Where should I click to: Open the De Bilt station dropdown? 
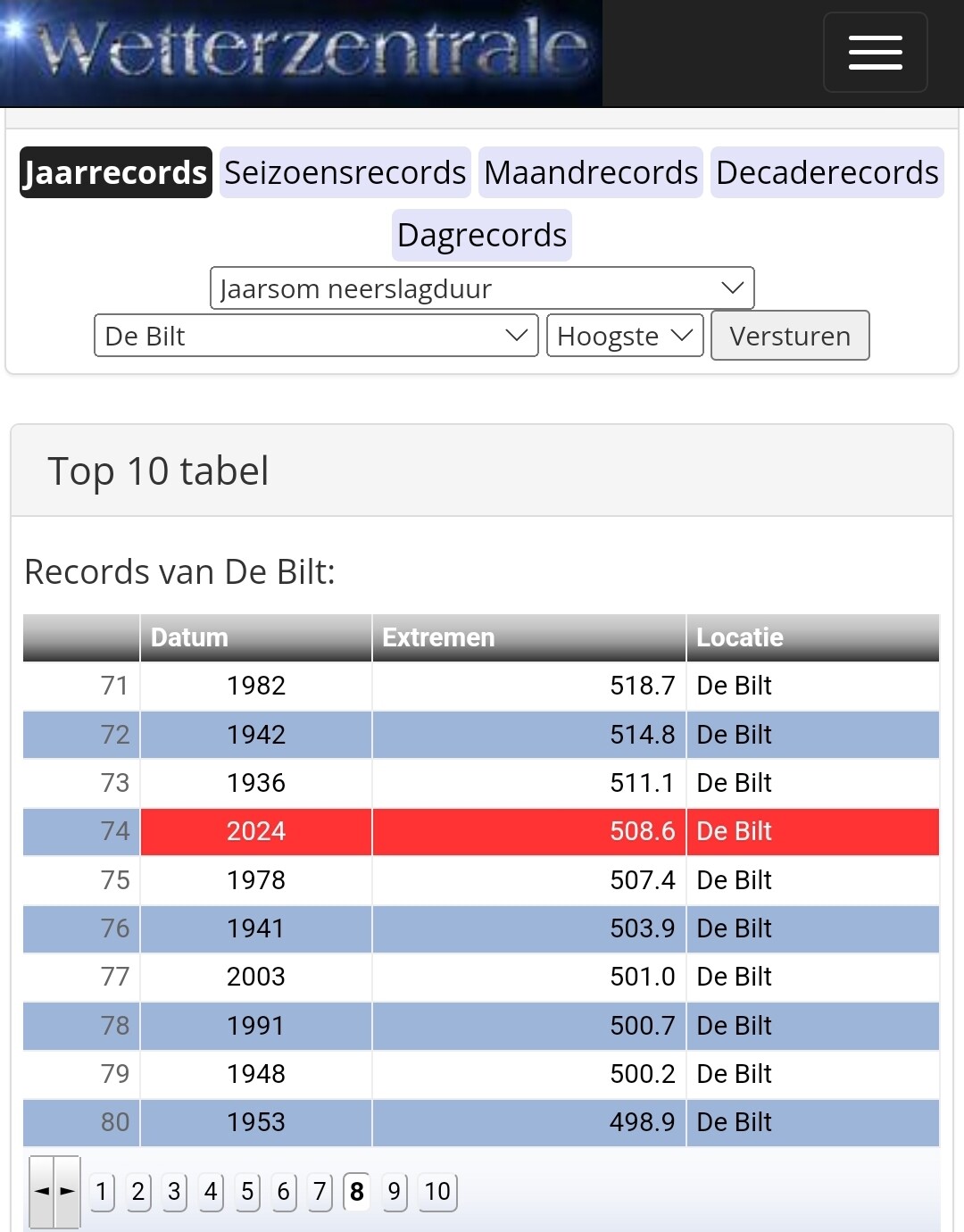pyautogui.click(x=316, y=336)
